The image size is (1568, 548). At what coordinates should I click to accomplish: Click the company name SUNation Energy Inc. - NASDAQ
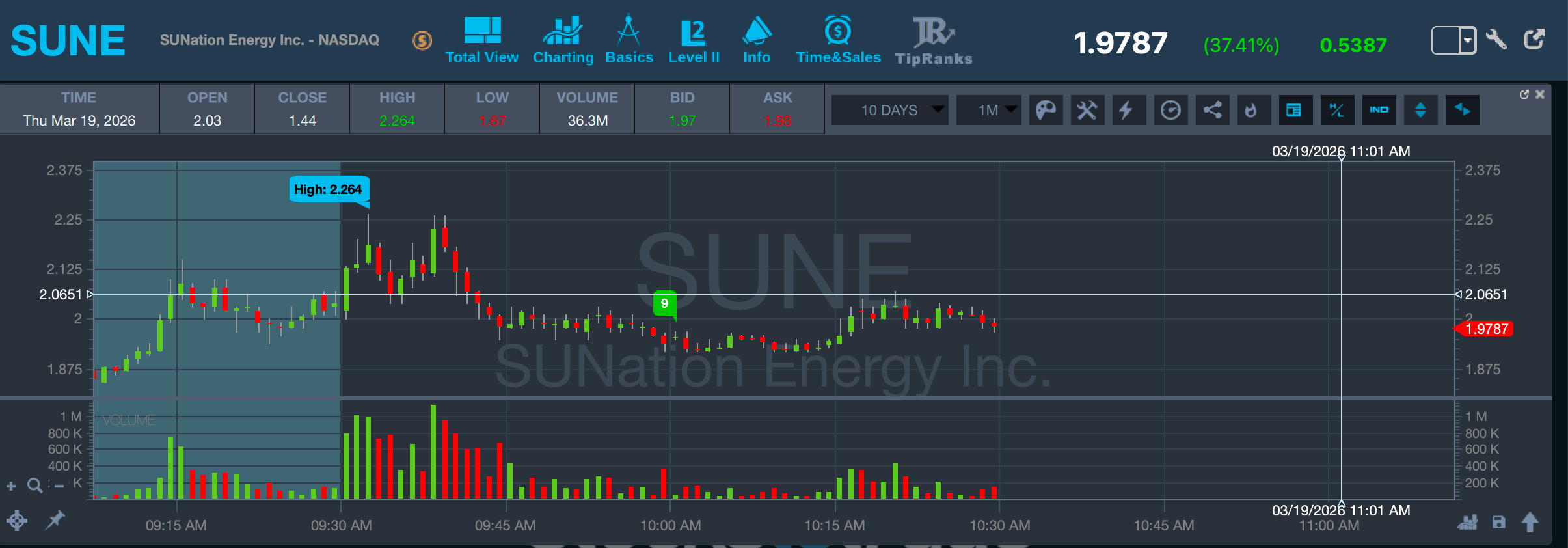(x=269, y=40)
